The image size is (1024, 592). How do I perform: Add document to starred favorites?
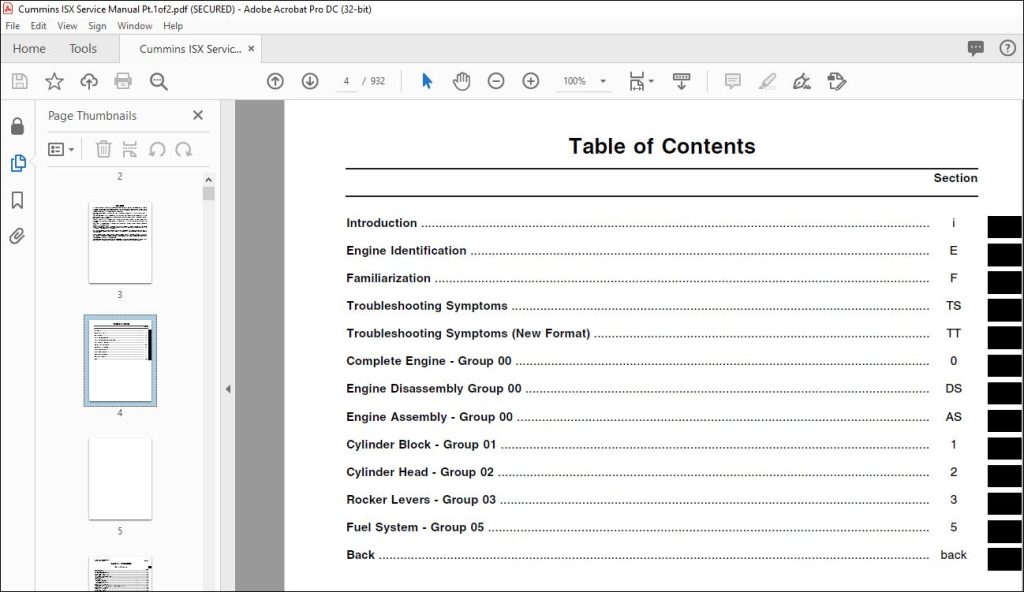[54, 81]
